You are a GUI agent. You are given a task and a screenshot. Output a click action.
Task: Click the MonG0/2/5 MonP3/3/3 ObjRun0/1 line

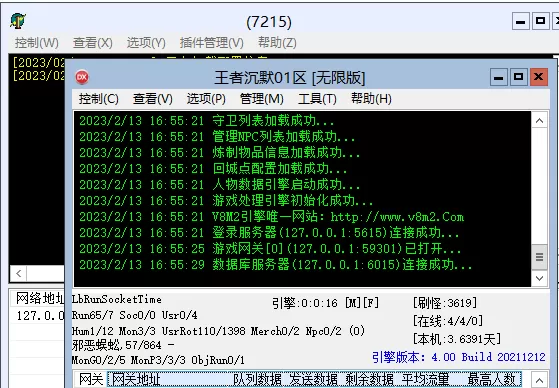[x=158, y=360]
